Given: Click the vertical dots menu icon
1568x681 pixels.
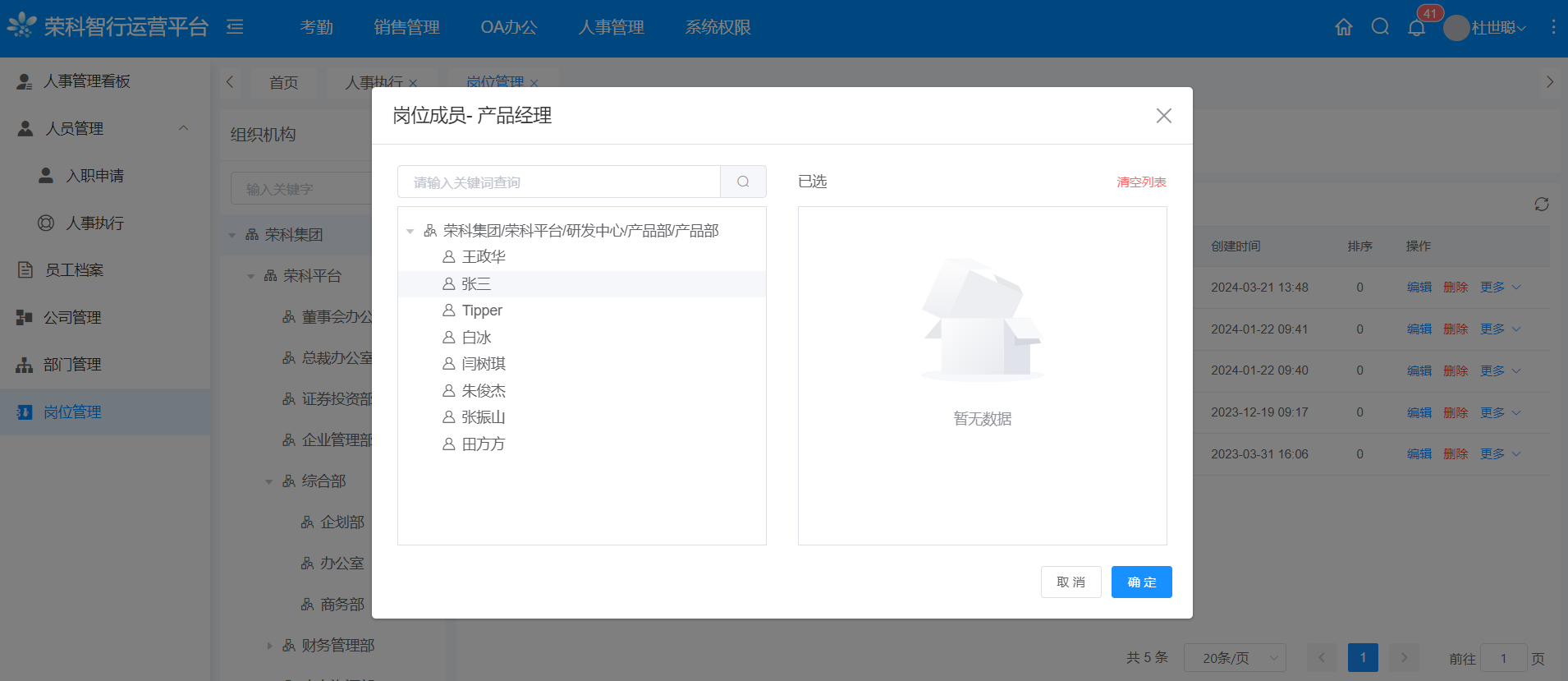Looking at the screenshot, I should [x=1552, y=27].
